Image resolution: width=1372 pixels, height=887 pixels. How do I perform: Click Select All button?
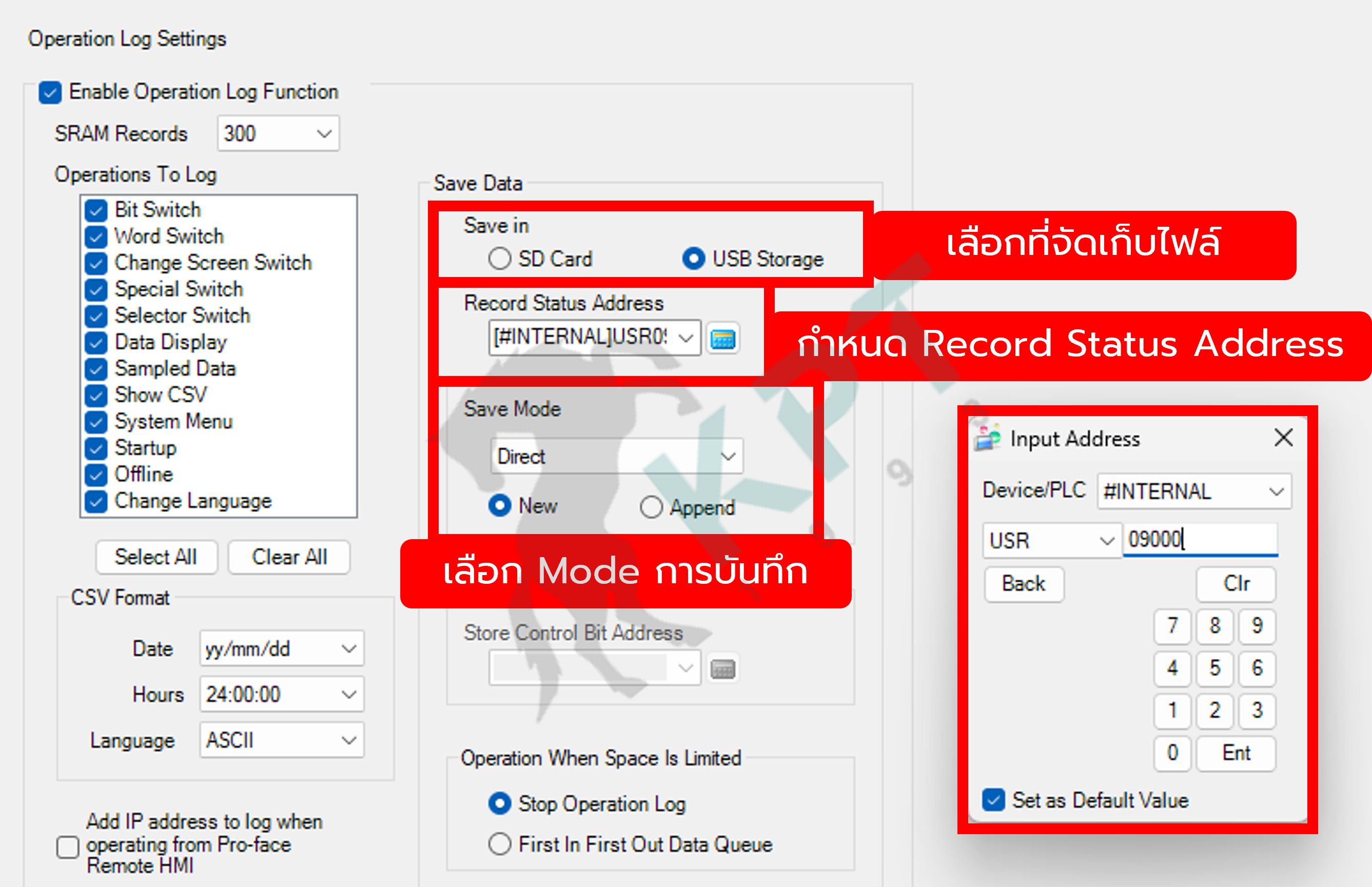coord(156,557)
